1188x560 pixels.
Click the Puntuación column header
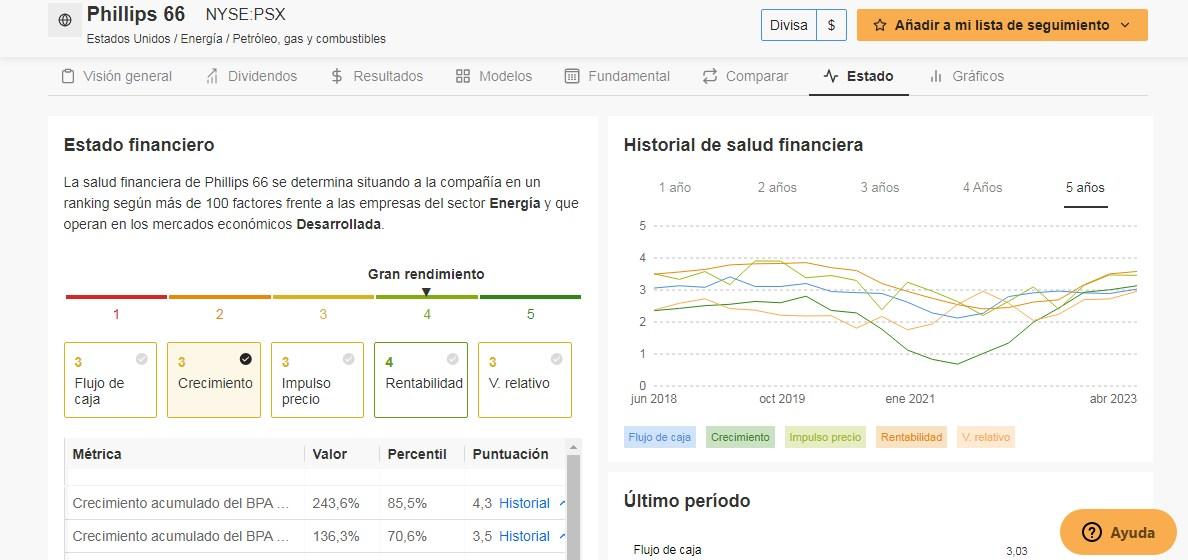click(511, 454)
